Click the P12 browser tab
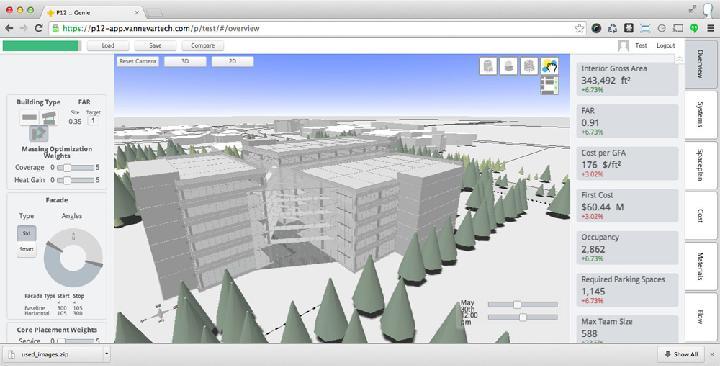The height and width of the screenshot is (366, 720). pyautogui.click(x=94, y=12)
